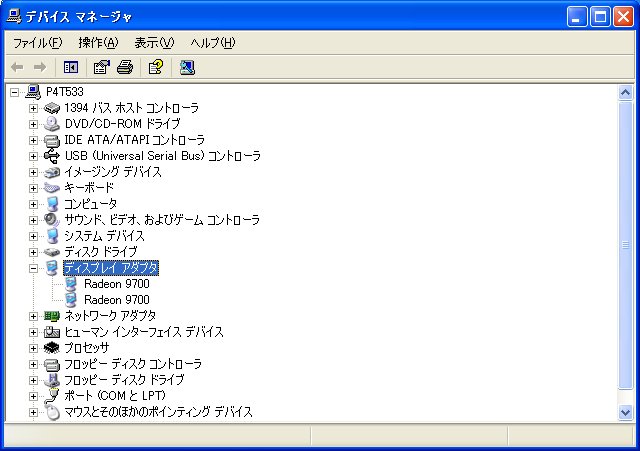Screen dimensions: 640x451
Task: Expand the キーボード node
Action: [33, 188]
